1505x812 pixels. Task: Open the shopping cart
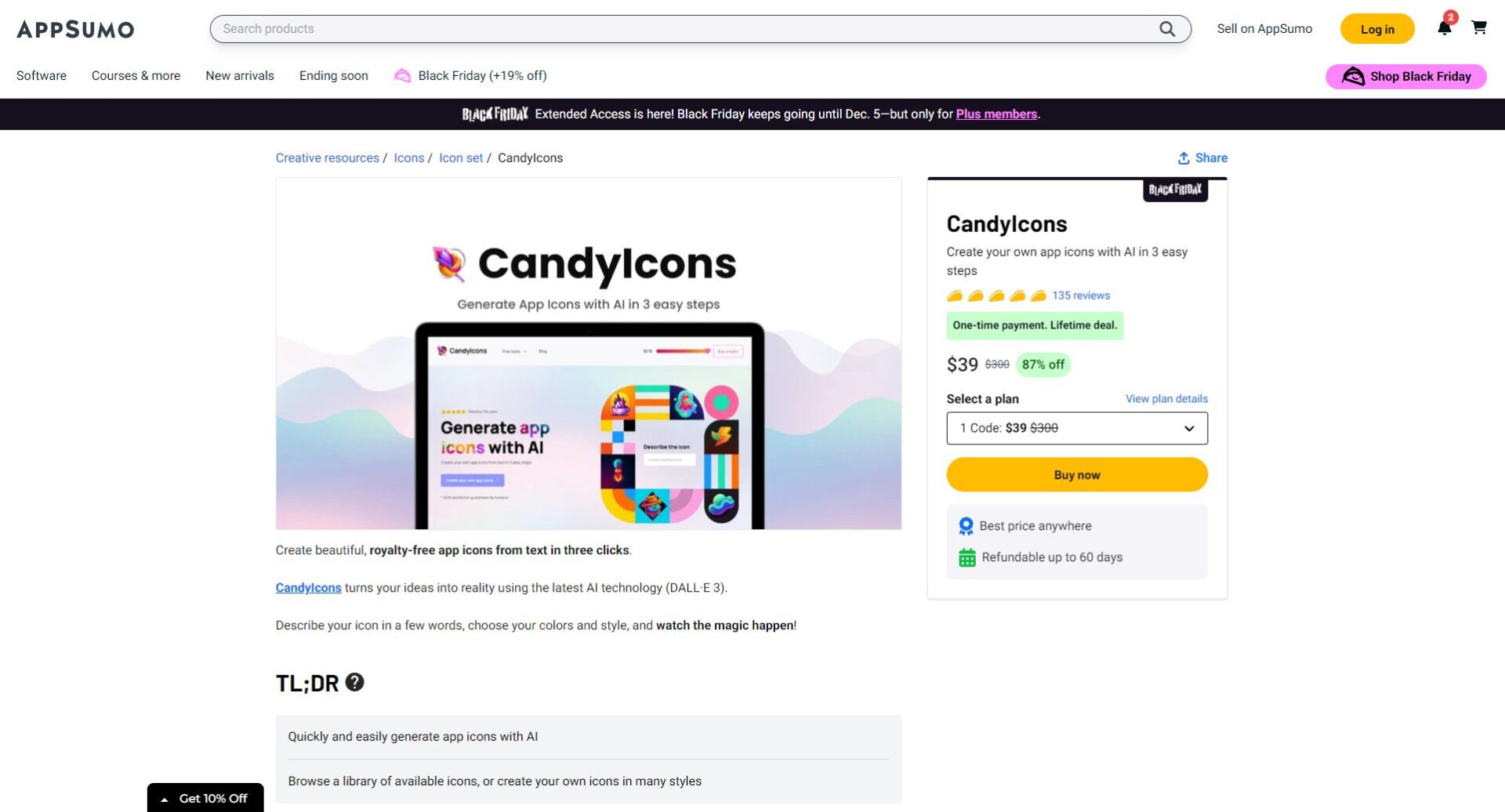[1479, 28]
